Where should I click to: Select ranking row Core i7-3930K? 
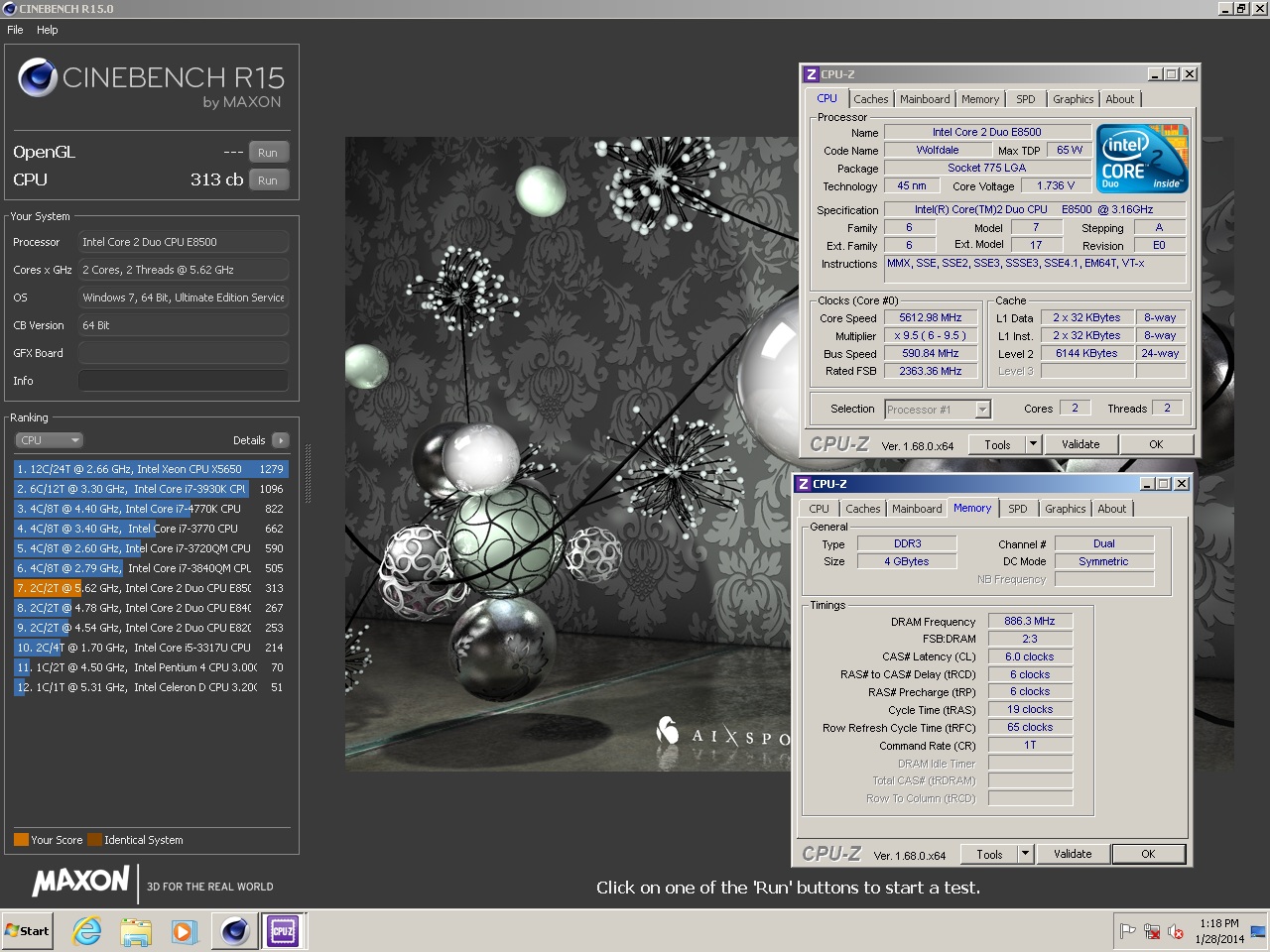pyautogui.click(x=151, y=489)
